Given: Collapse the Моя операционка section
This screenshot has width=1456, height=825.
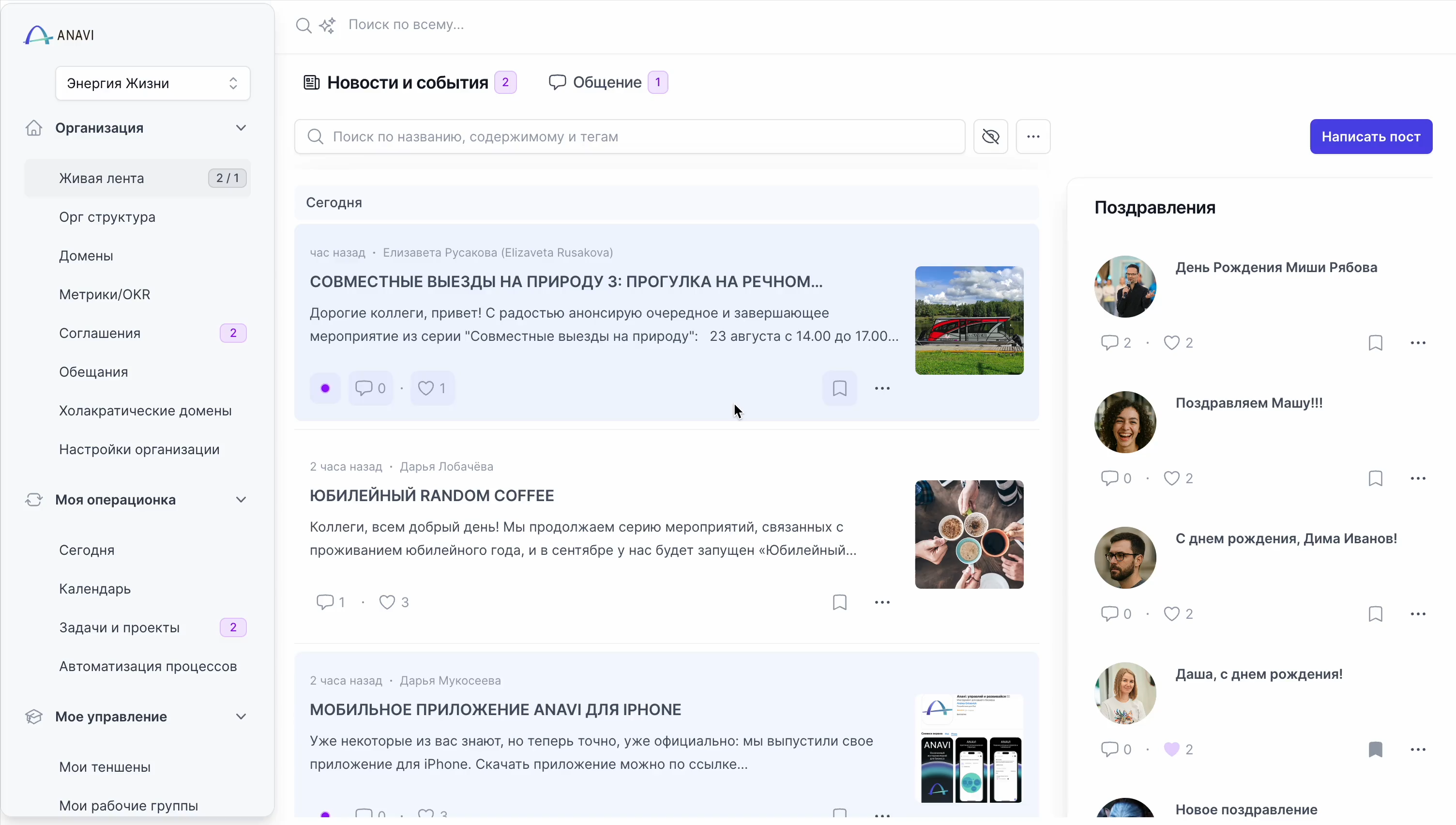Looking at the screenshot, I should click(241, 500).
